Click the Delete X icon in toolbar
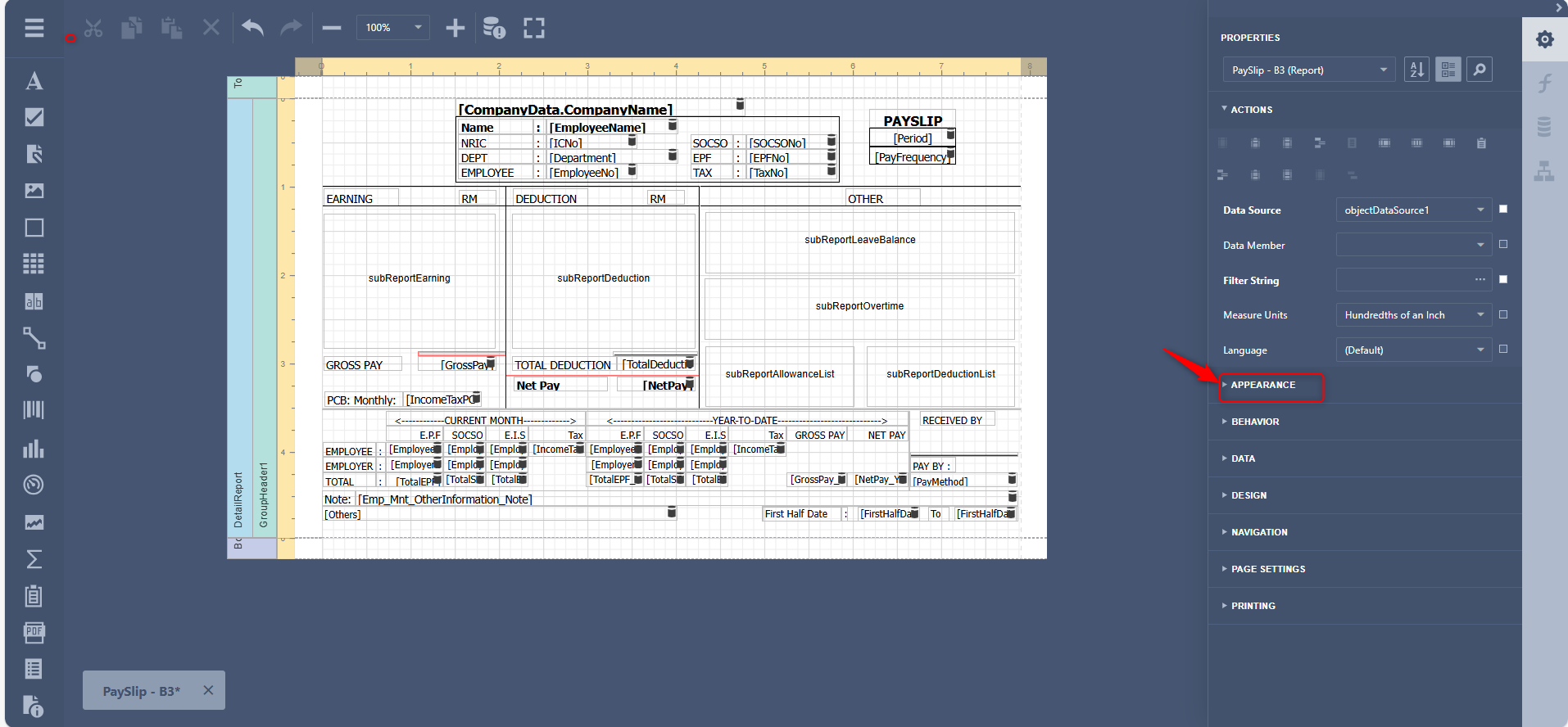 [211, 28]
